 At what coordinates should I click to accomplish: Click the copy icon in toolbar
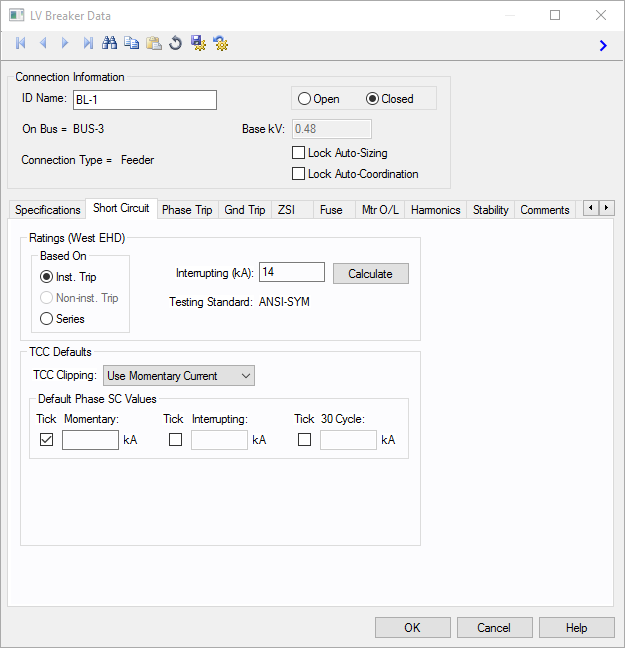point(131,43)
